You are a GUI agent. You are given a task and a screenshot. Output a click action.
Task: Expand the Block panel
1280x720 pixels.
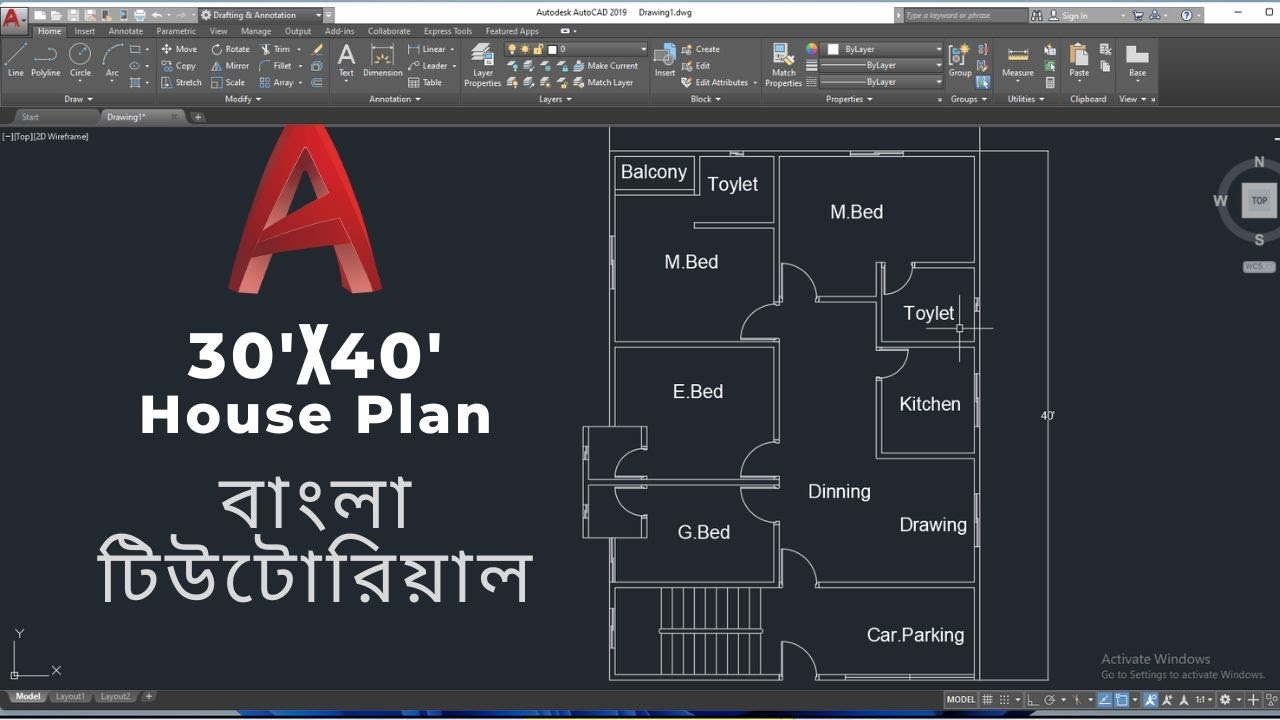pyautogui.click(x=706, y=99)
